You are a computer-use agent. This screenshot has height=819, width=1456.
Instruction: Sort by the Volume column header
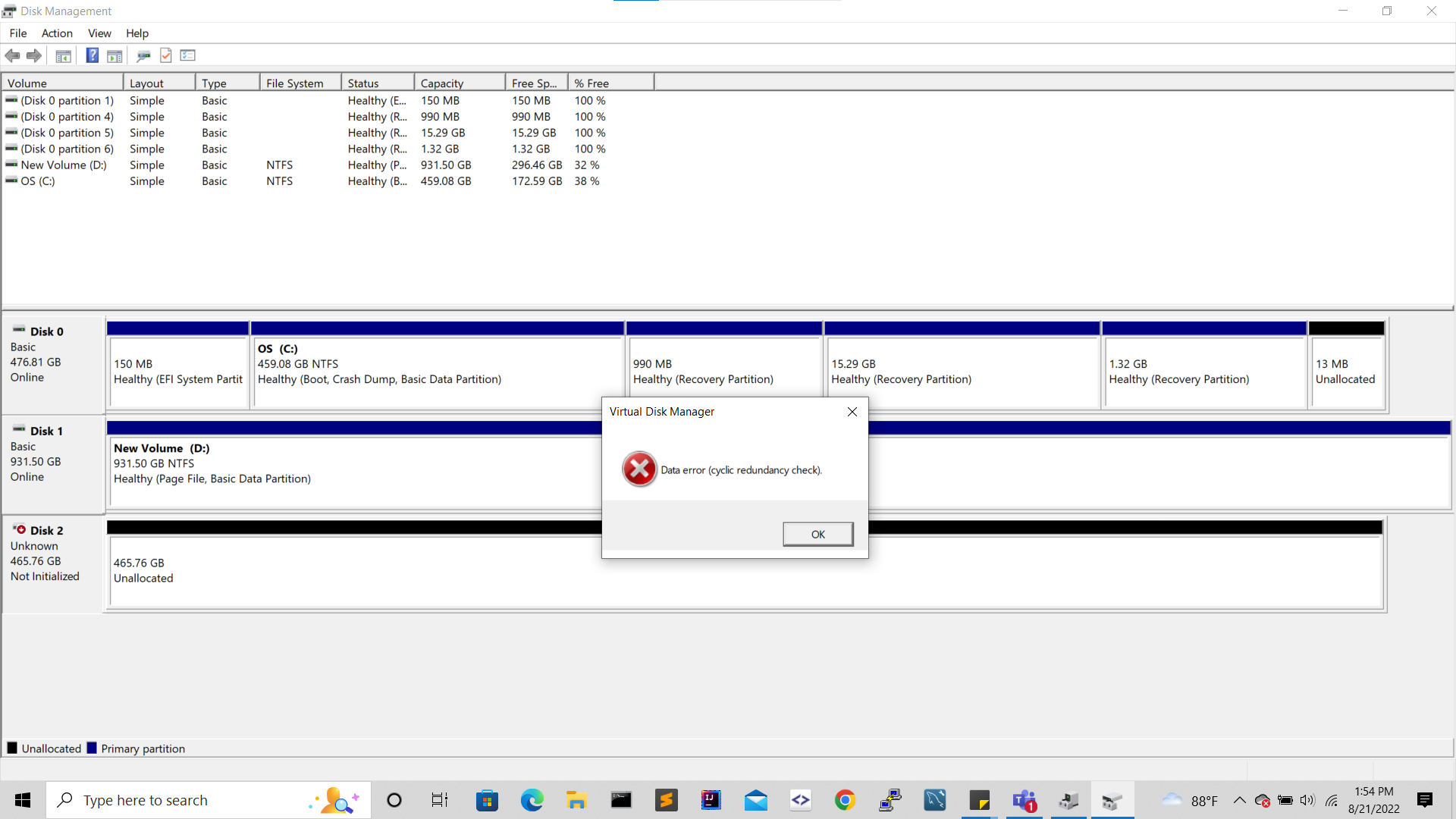click(63, 83)
